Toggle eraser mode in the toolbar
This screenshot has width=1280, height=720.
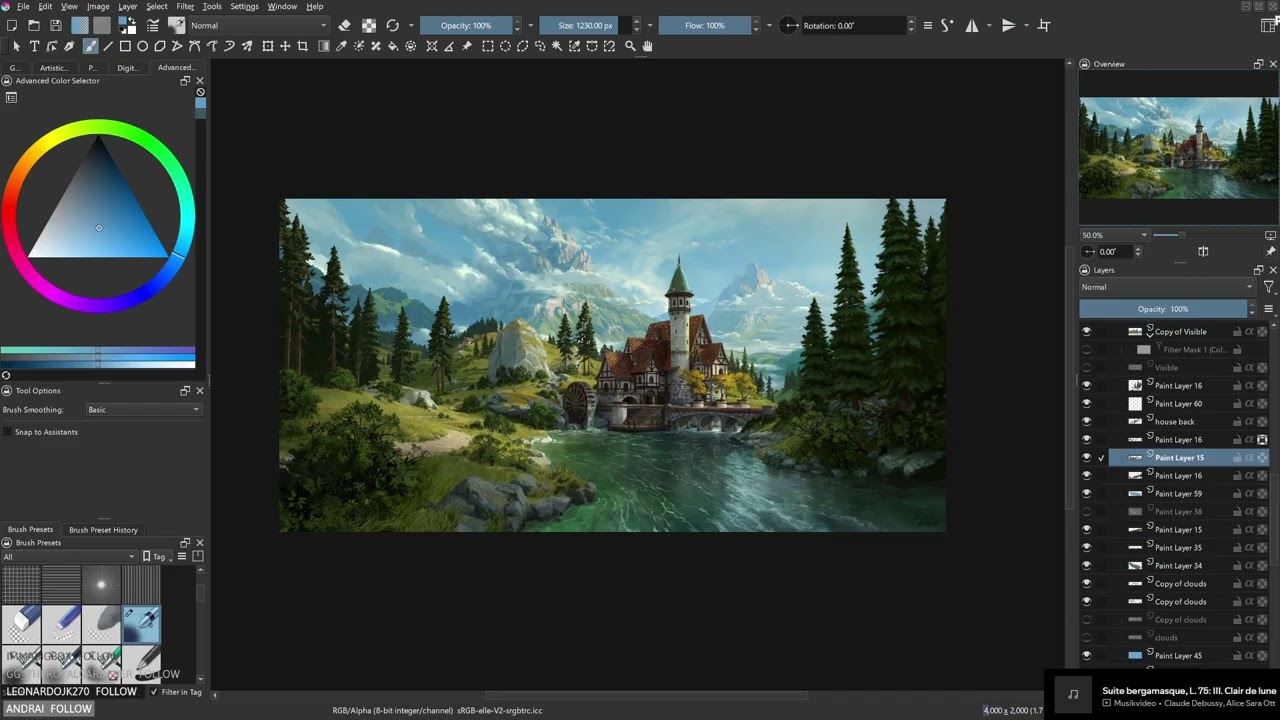click(345, 25)
